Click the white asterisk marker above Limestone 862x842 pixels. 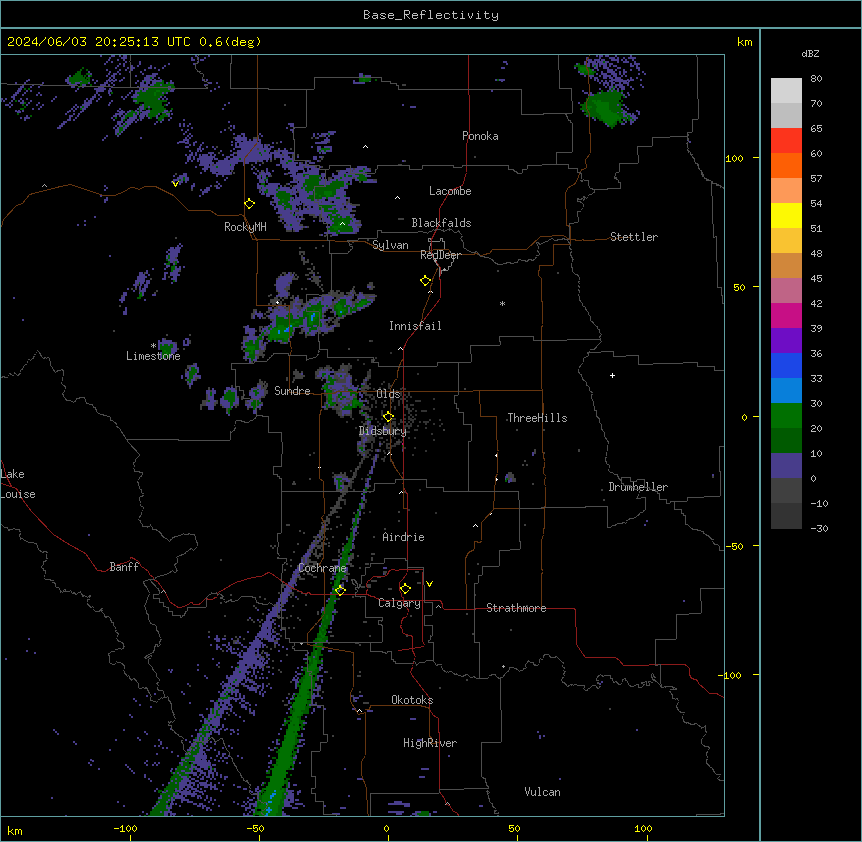(x=153, y=346)
